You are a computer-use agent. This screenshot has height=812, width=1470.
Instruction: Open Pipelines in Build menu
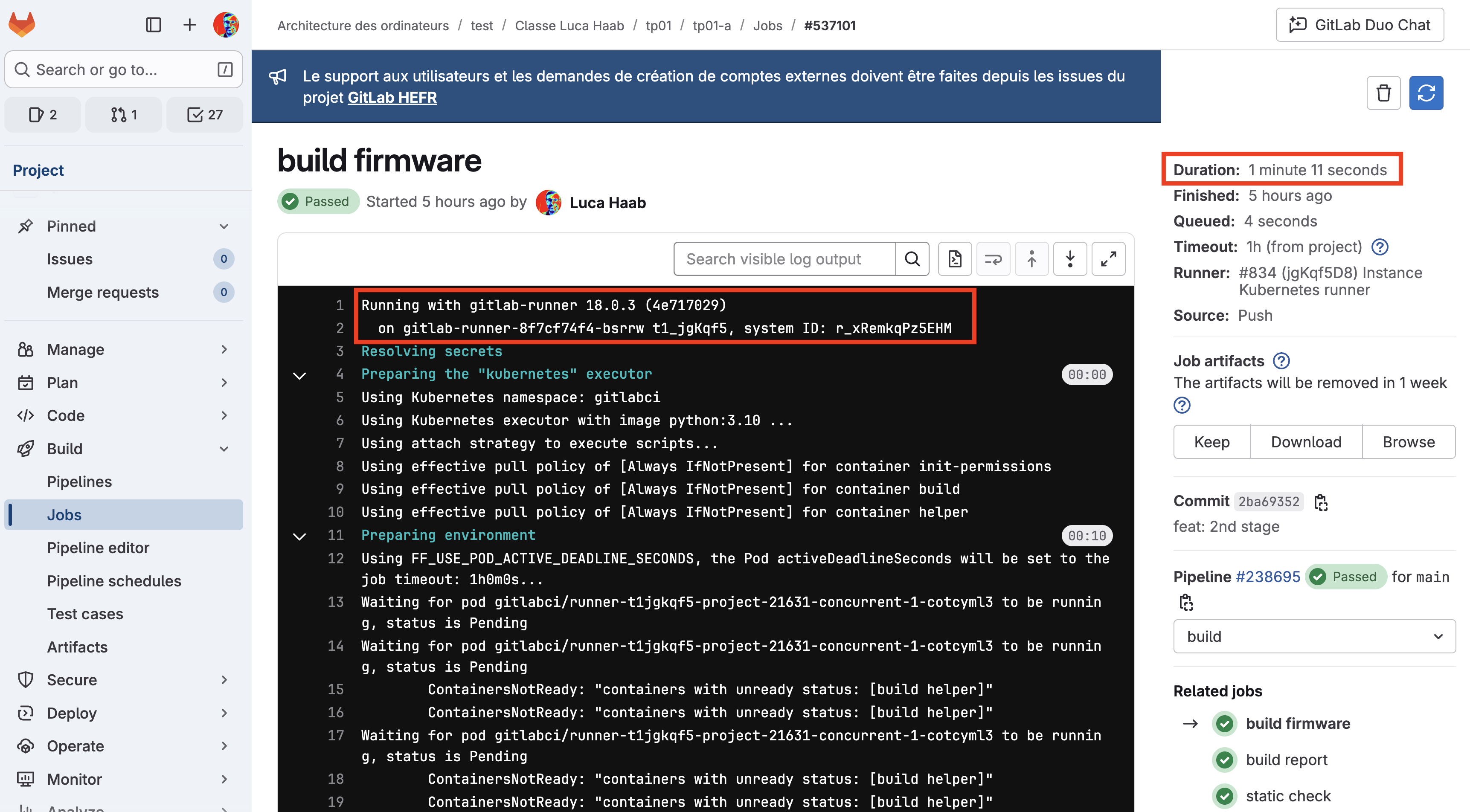tap(79, 481)
